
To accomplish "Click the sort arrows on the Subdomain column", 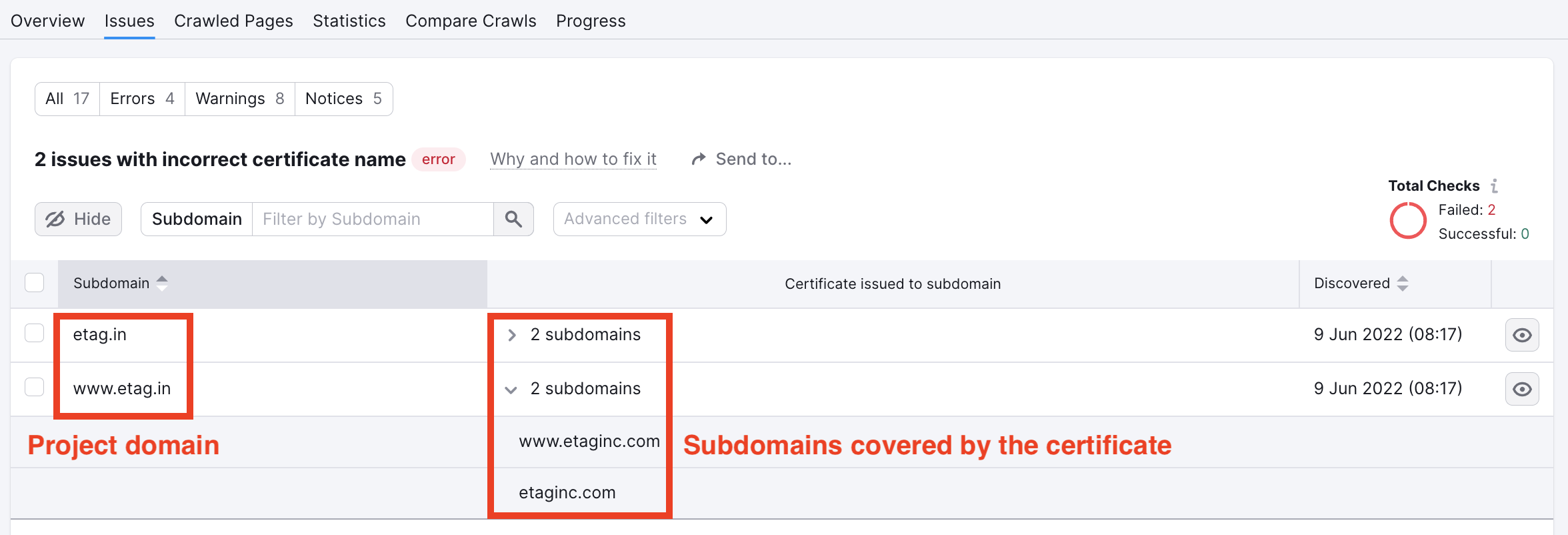I will [x=163, y=283].
